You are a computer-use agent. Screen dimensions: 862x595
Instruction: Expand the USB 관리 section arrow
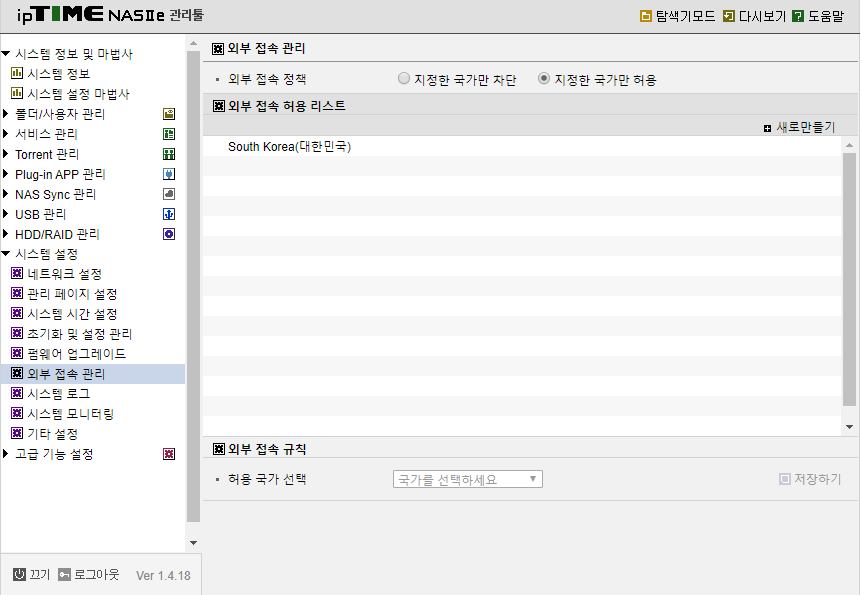[5, 214]
